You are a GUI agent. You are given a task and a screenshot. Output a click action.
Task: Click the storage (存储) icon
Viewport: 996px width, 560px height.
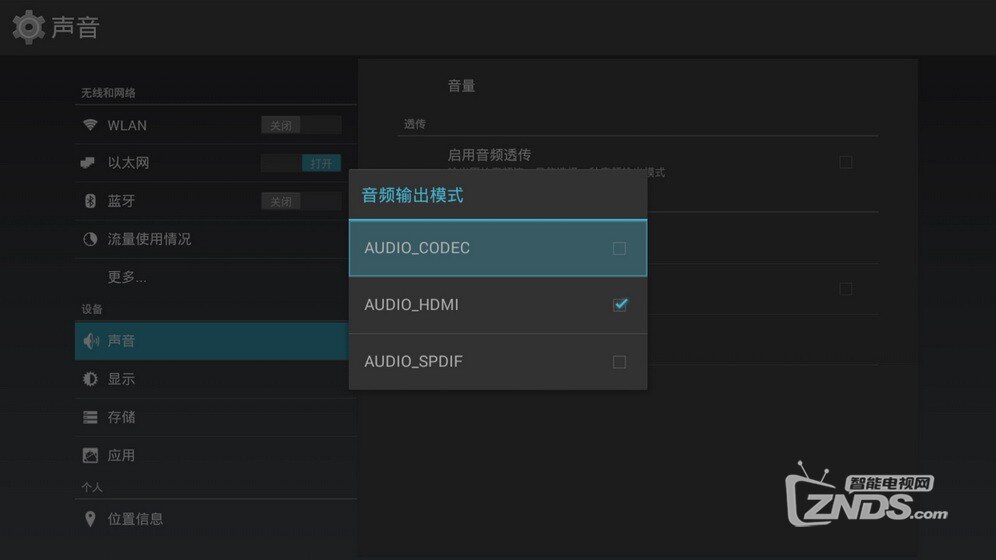(90, 417)
